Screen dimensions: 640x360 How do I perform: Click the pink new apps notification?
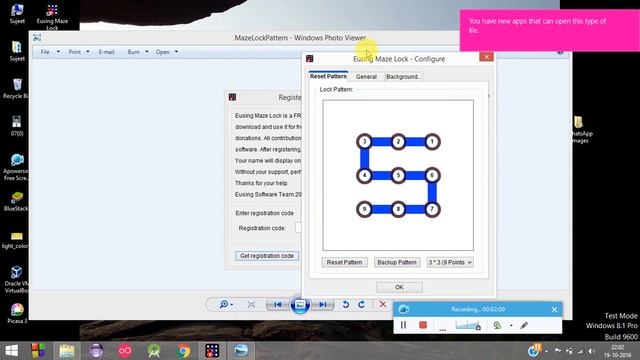click(x=550, y=31)
